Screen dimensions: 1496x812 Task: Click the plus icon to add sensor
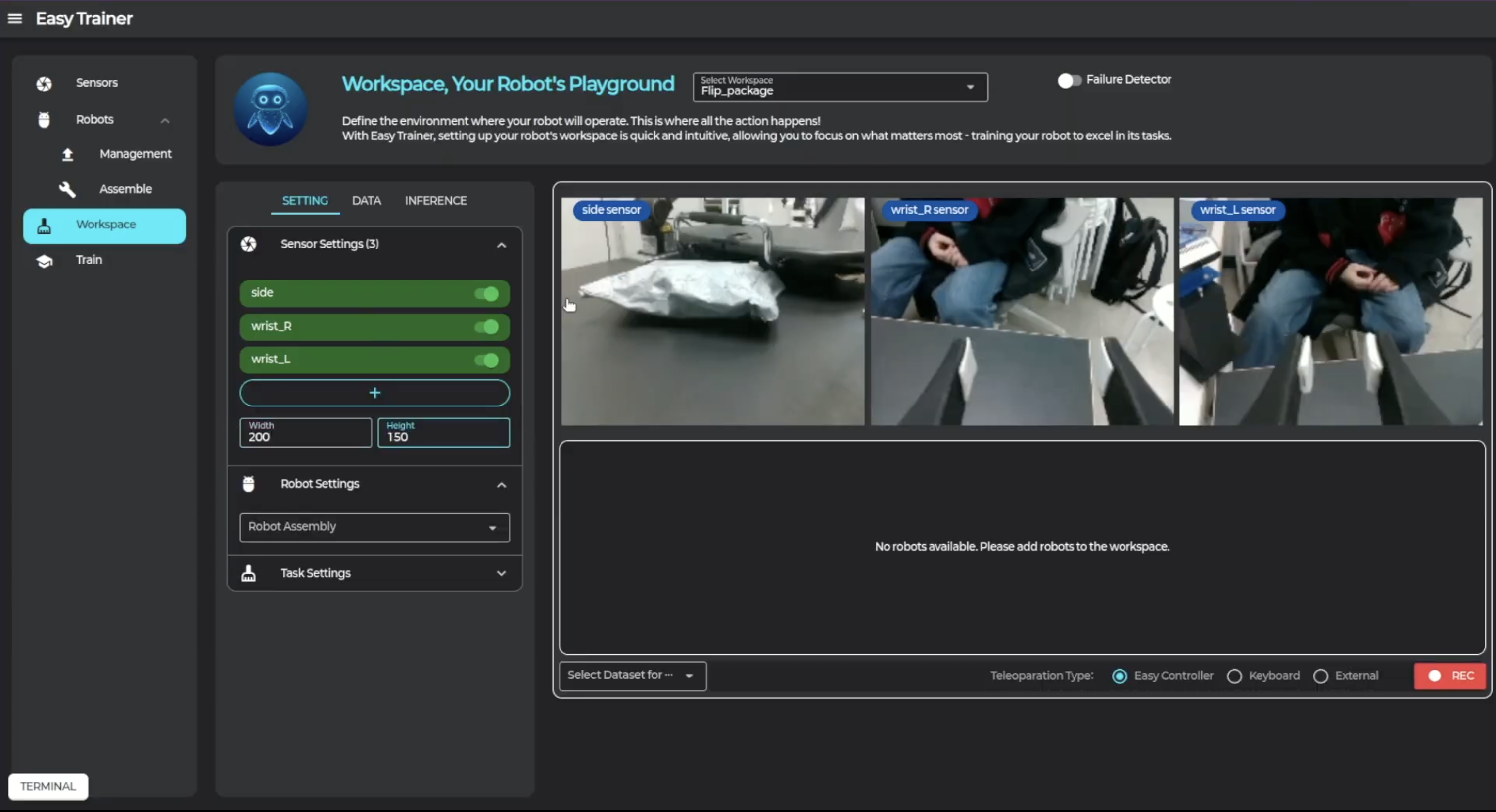[x=374, y=393]
